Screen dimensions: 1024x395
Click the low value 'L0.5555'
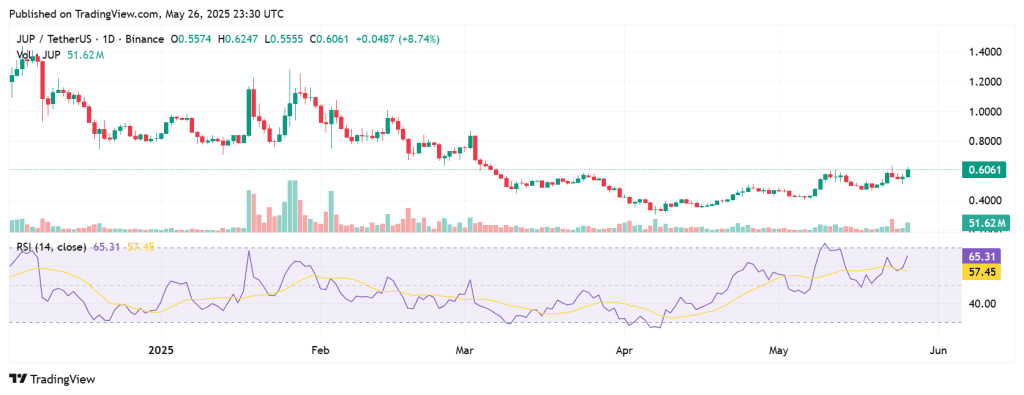(x=285, y=39)
